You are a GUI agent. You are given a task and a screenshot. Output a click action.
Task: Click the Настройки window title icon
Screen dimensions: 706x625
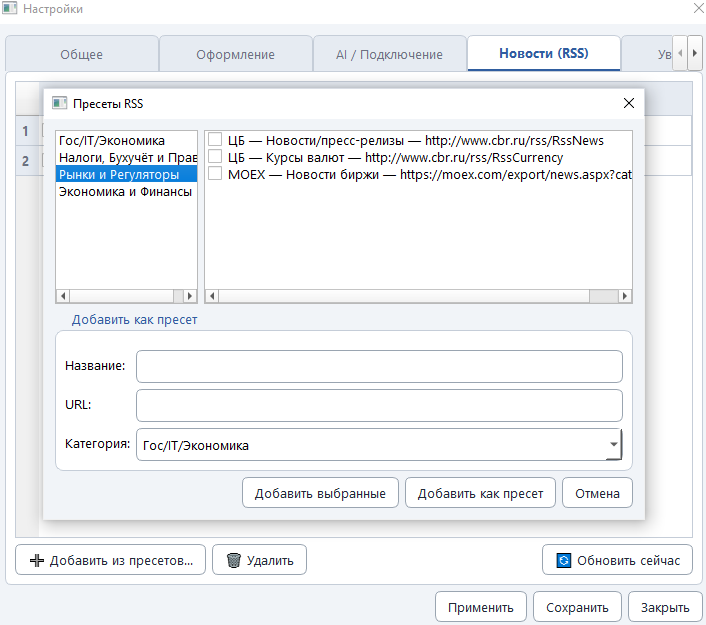pyautogui.click(x=9, y=8)
